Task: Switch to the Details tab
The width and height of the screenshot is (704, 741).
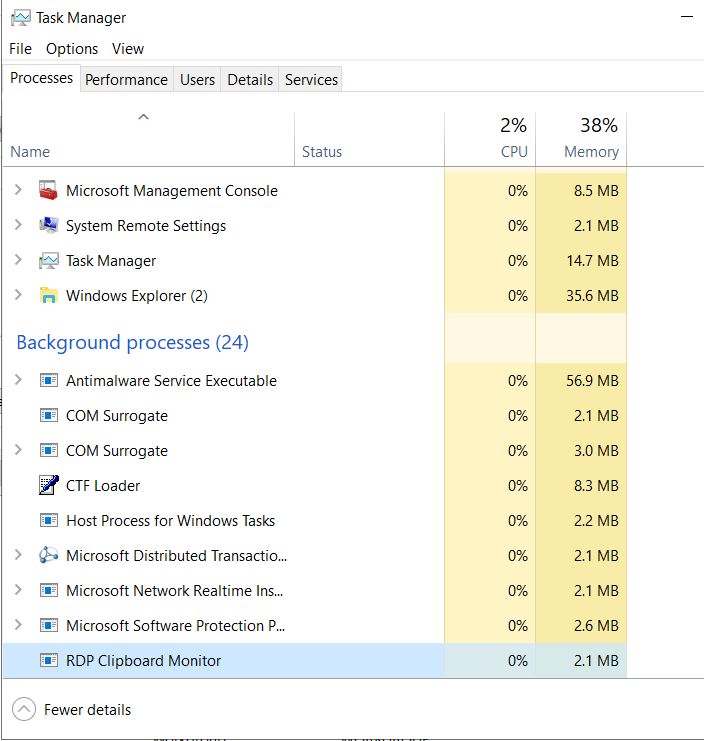Action: [250, 80]
